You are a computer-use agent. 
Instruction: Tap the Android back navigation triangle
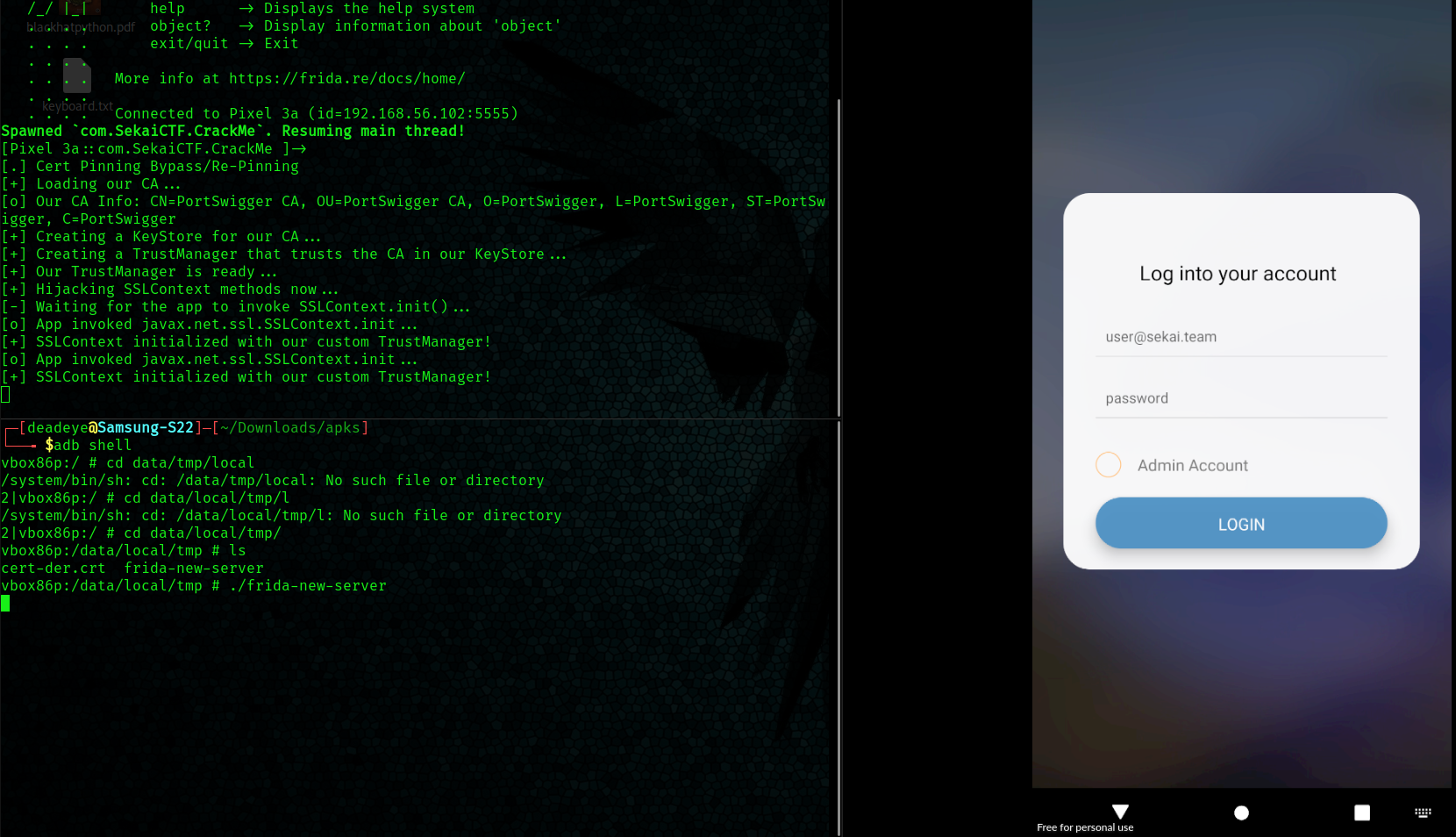coord(1119,812)
